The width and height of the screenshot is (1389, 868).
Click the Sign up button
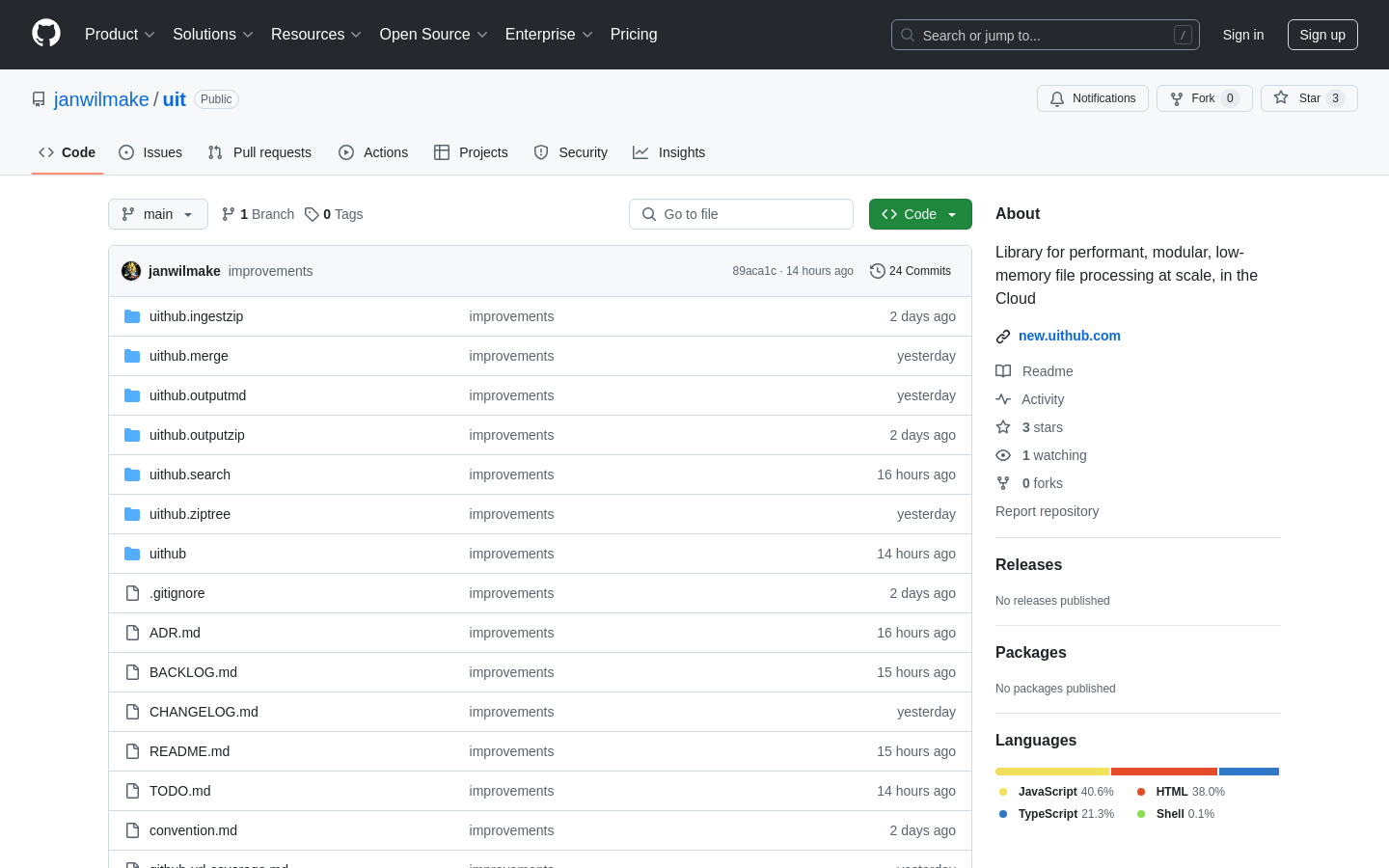[1322, 35]
